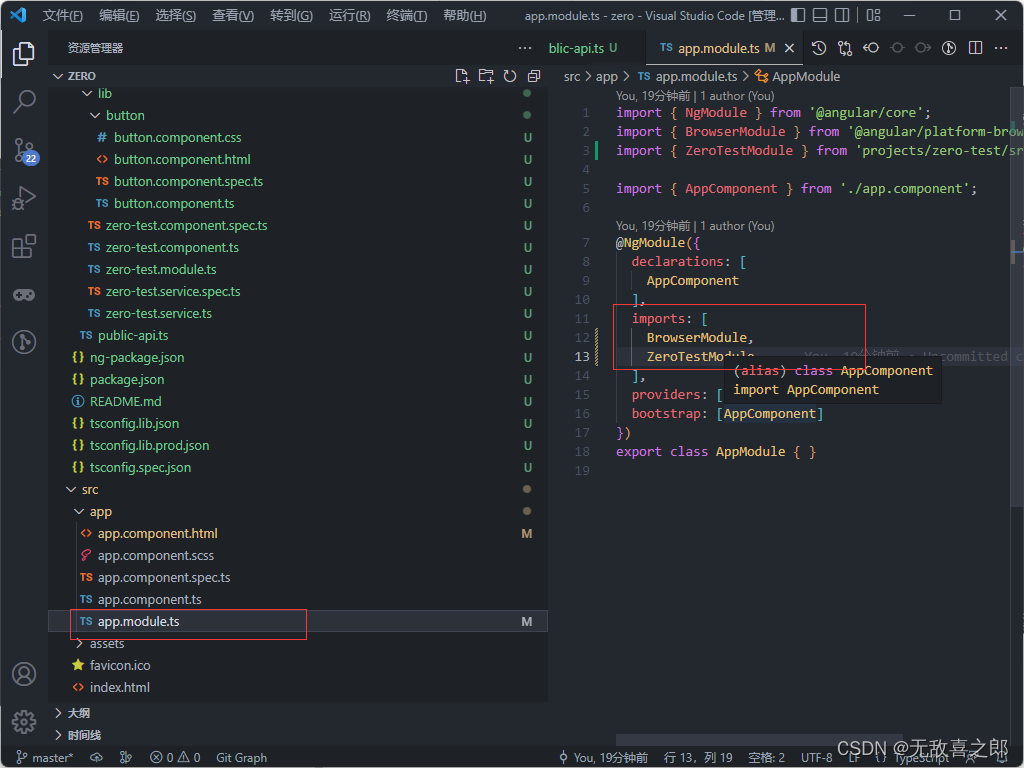Image resolution: width=1024 pixels, height=768 pixels.
Task: Click the master branch indicator
Action: 44,758
